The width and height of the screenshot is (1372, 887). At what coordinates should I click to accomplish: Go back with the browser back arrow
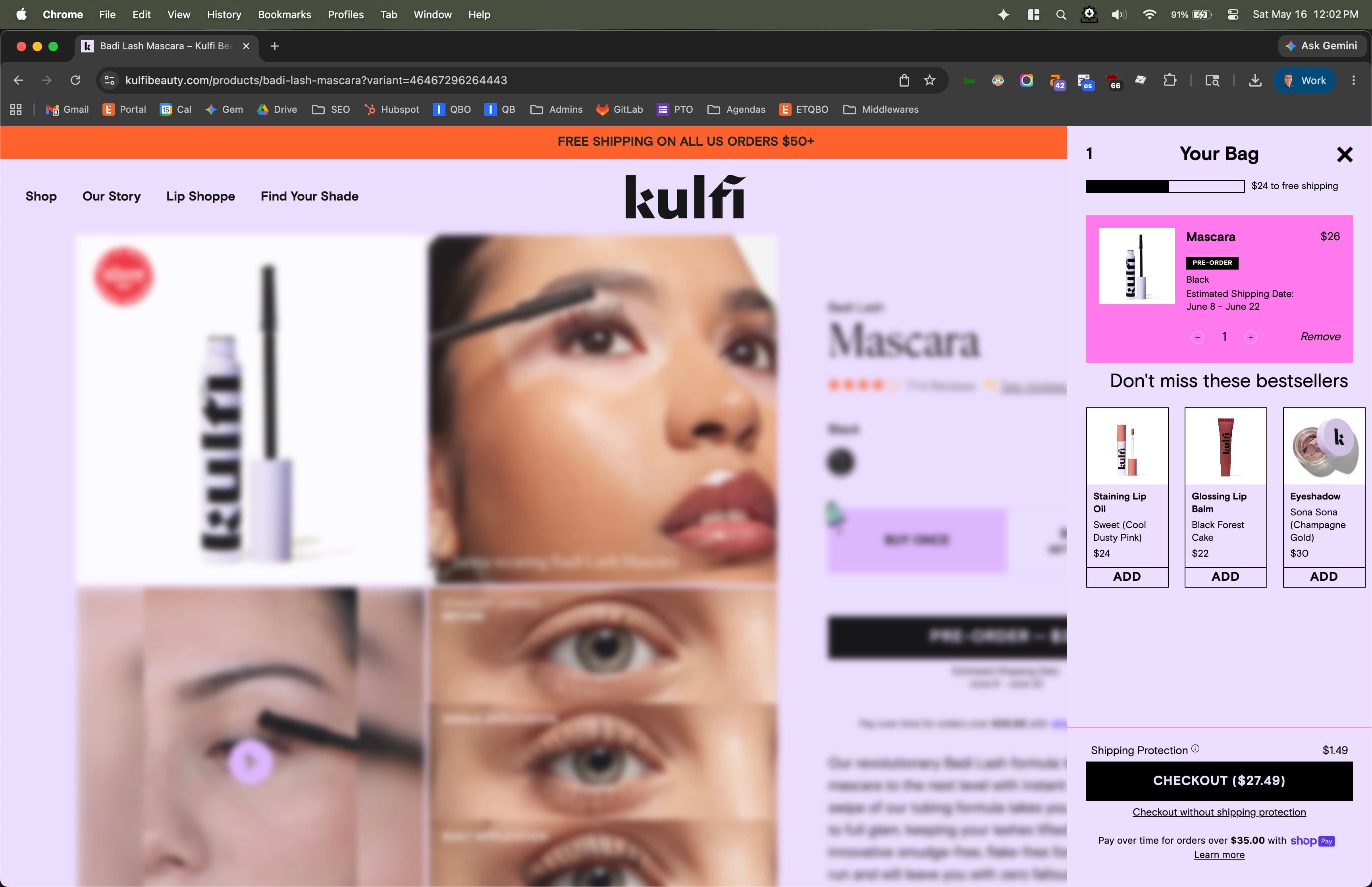tap(18, 81)
